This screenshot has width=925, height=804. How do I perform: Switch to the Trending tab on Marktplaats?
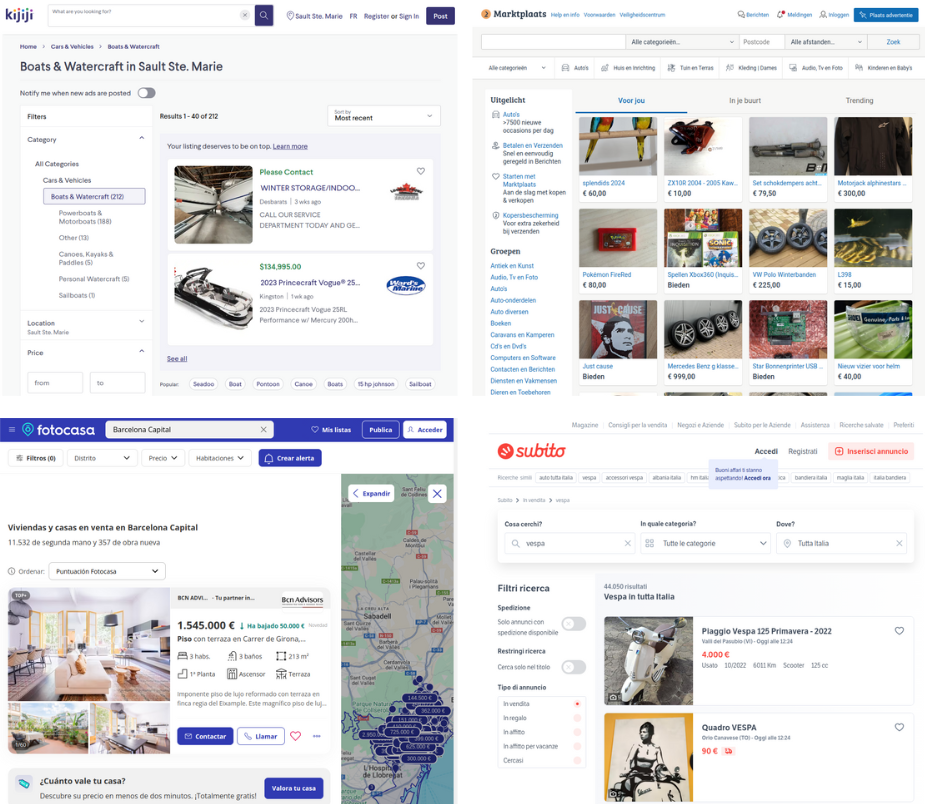tap(859, 101)
